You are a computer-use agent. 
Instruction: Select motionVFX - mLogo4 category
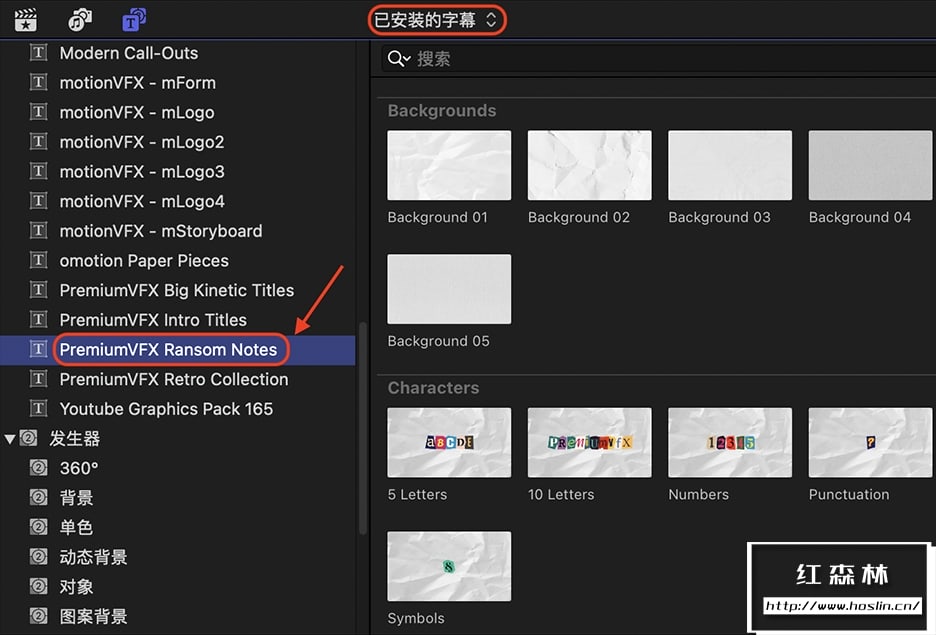(142, 201)
